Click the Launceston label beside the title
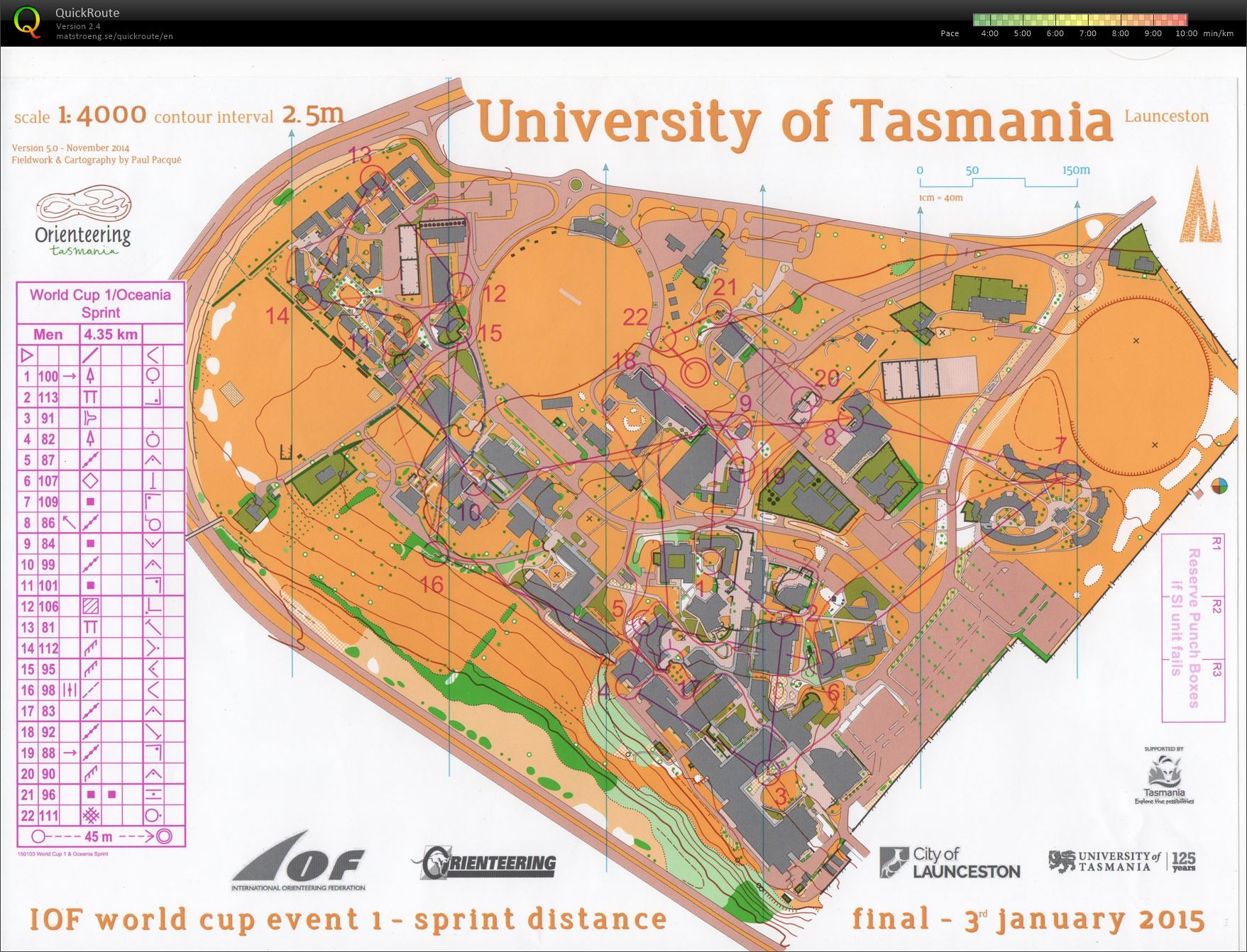This screenshot has width=1247, height=952. [x=1166, y=116]
